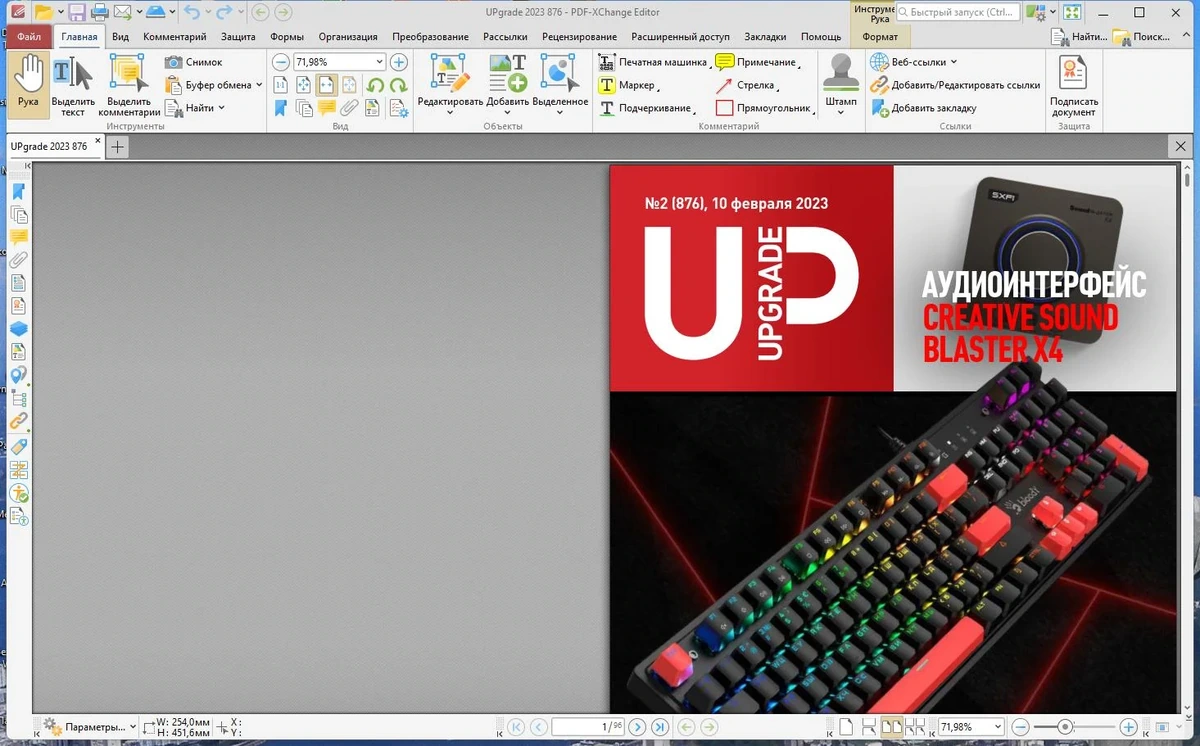Switch to the Комментарий ribbon tab

pos(174,37)
